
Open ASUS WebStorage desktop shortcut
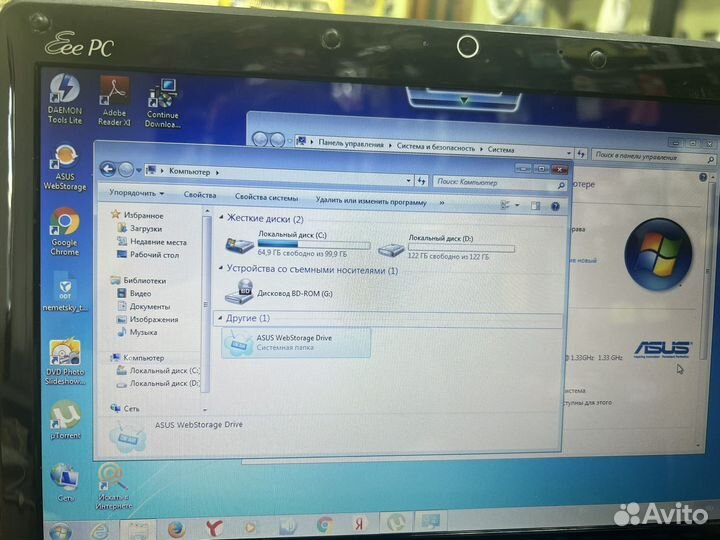[65, 168]
